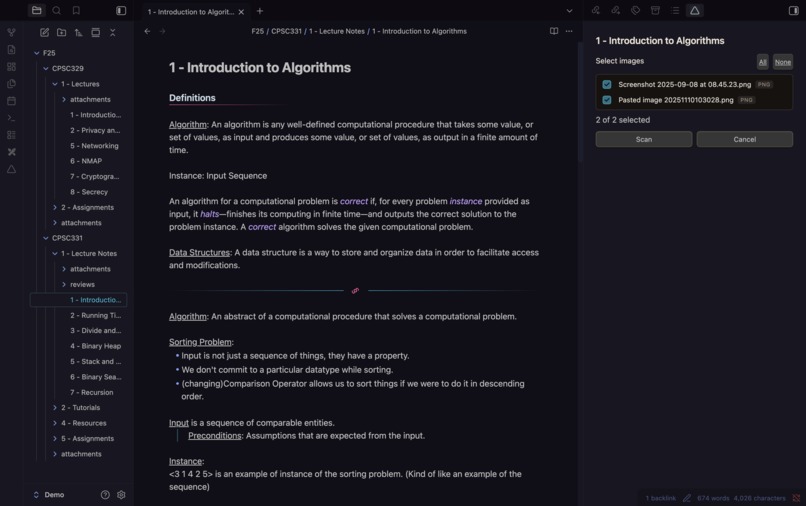Uncheck Screenshot 2025-09-08 at 08.45.23.png
Screen dimensions: 806x506
coord(607,84)
